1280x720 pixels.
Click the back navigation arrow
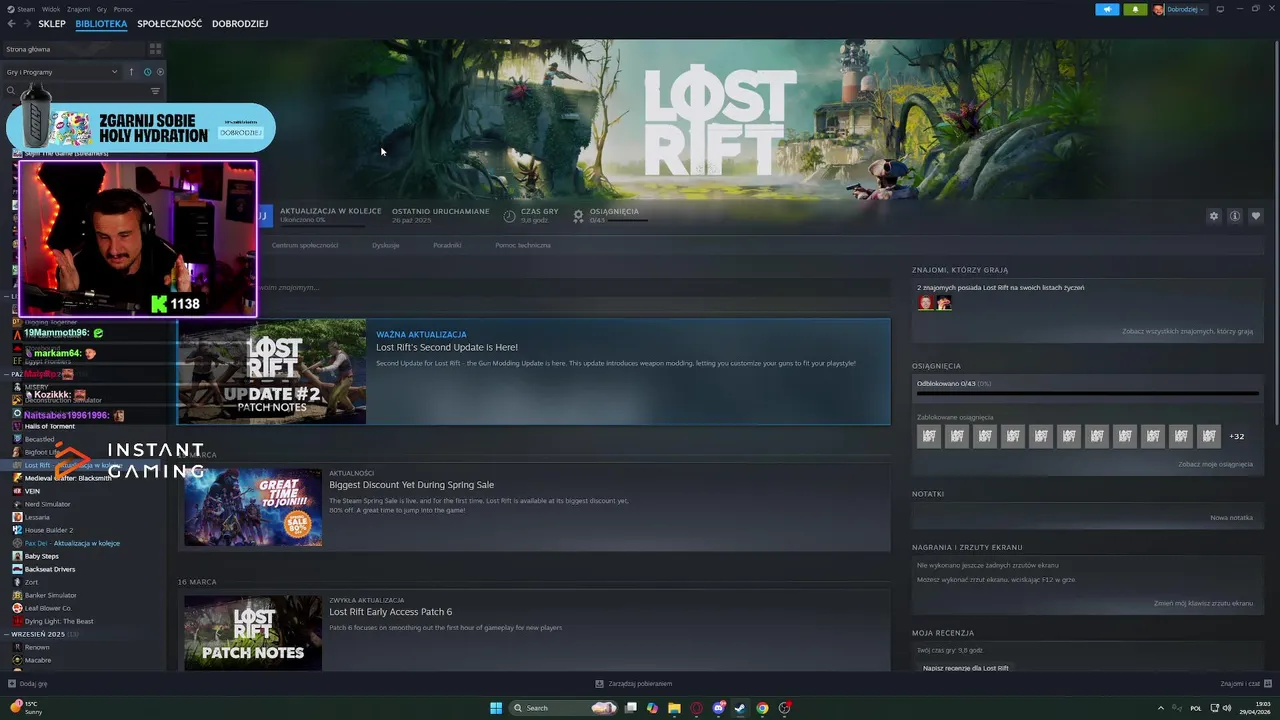(x=12, y=24)
